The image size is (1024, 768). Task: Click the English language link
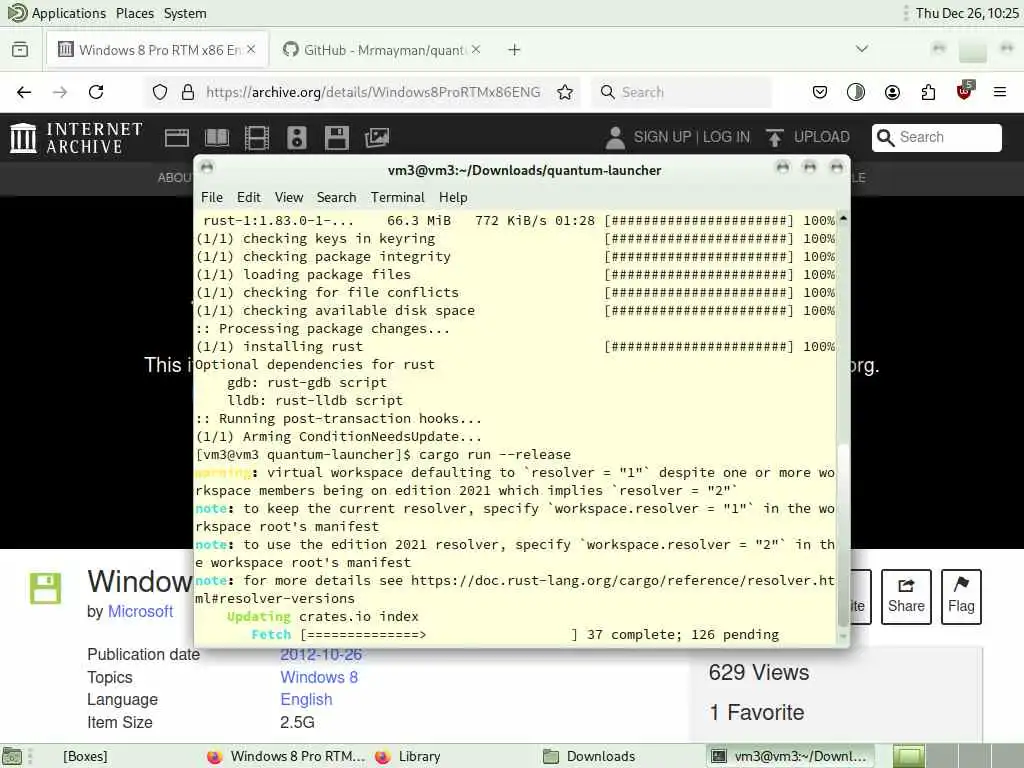(x=306, y=699)
